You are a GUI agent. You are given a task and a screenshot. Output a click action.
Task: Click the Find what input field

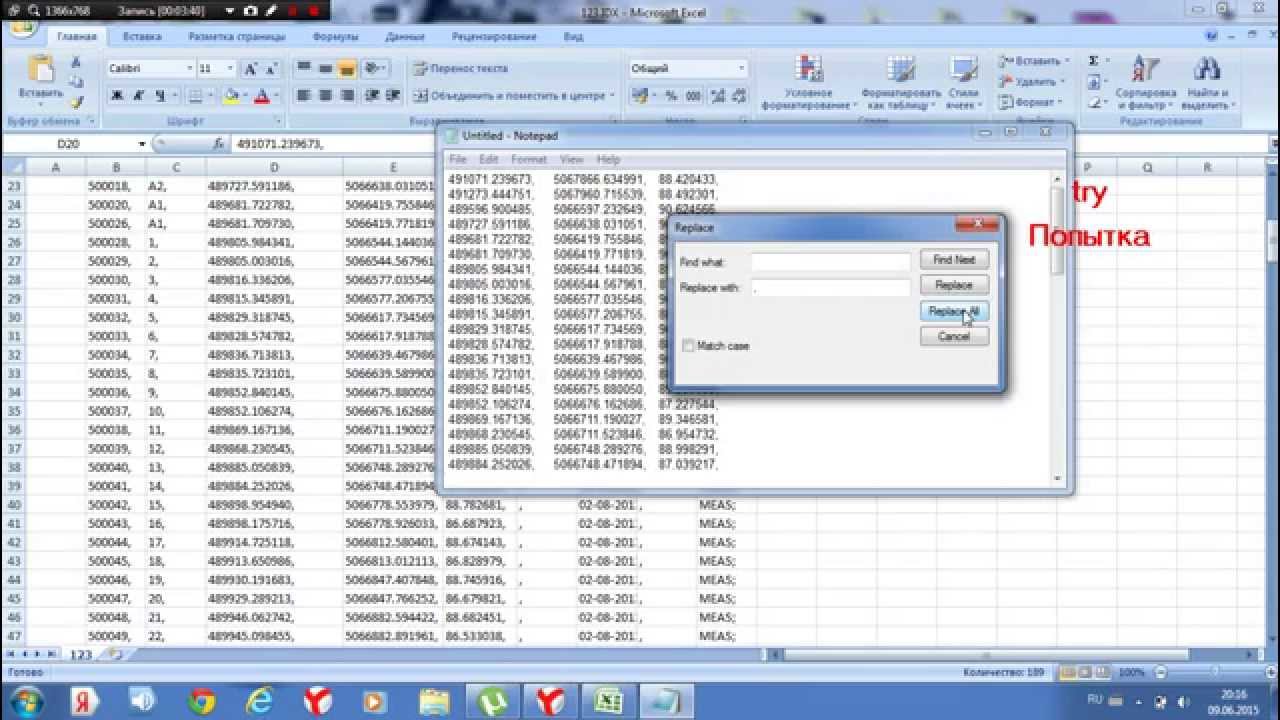tap(830, 262)
